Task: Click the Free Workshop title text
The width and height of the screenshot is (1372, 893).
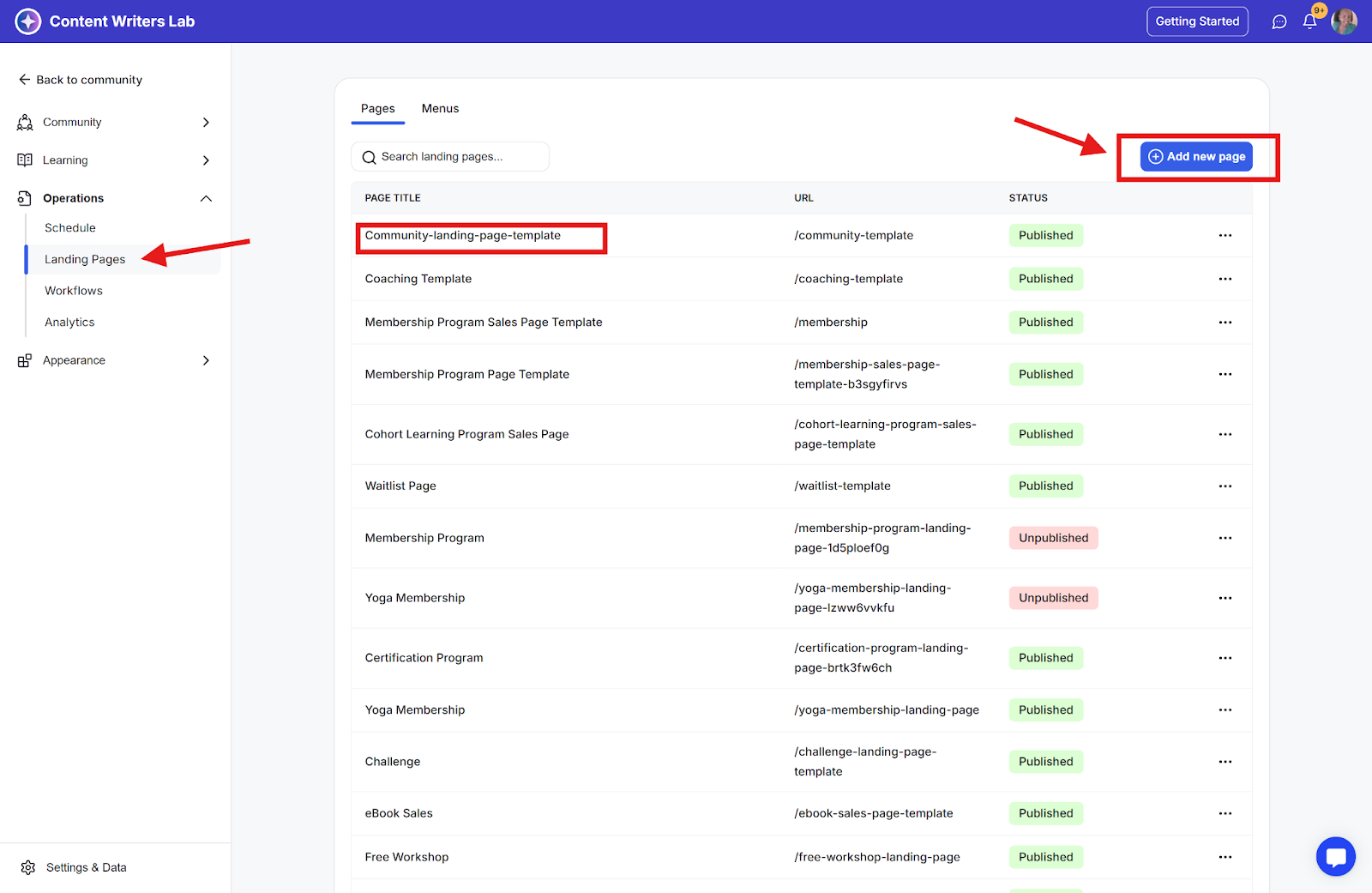Action: [406, 857]
